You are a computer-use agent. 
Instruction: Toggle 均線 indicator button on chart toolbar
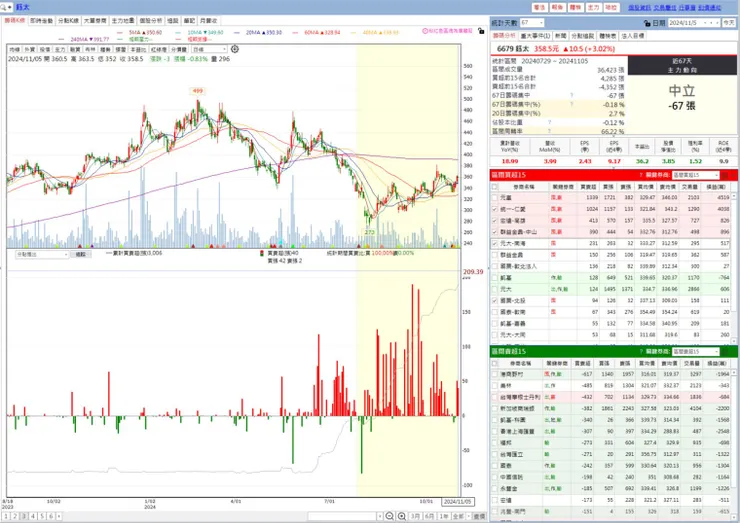point(15,50)
